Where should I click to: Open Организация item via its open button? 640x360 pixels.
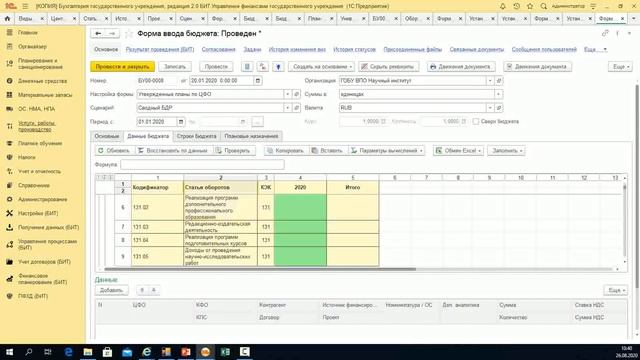coord(498,81)
